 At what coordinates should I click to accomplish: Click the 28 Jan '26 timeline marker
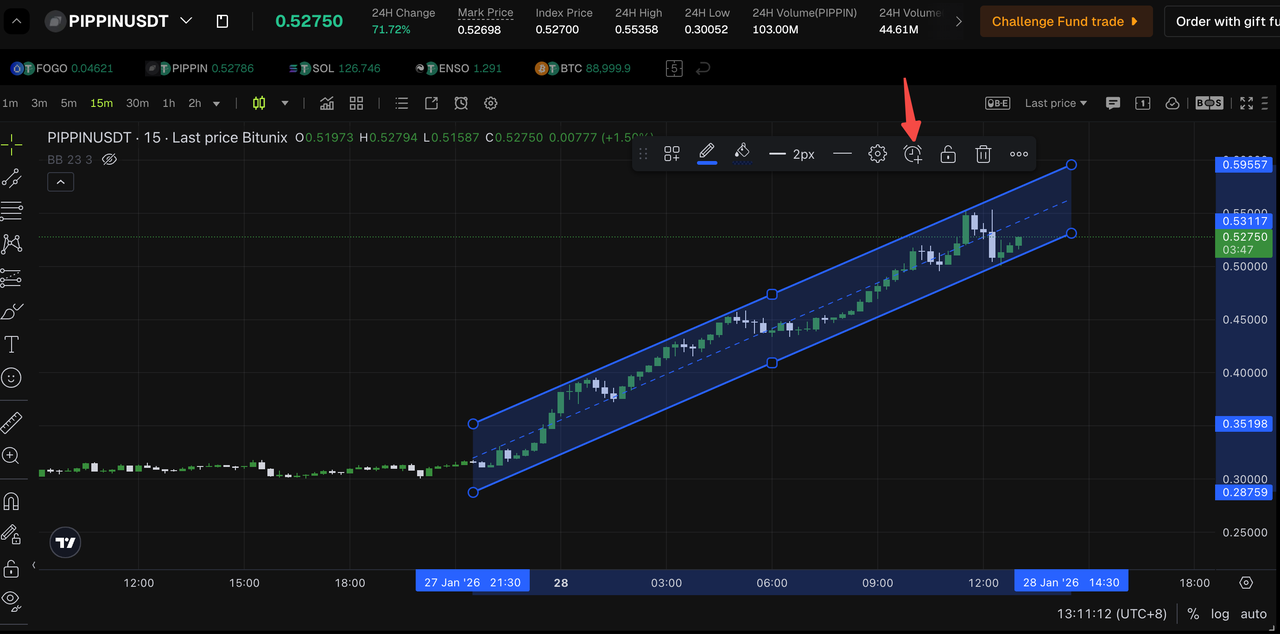coord(1071,580)
